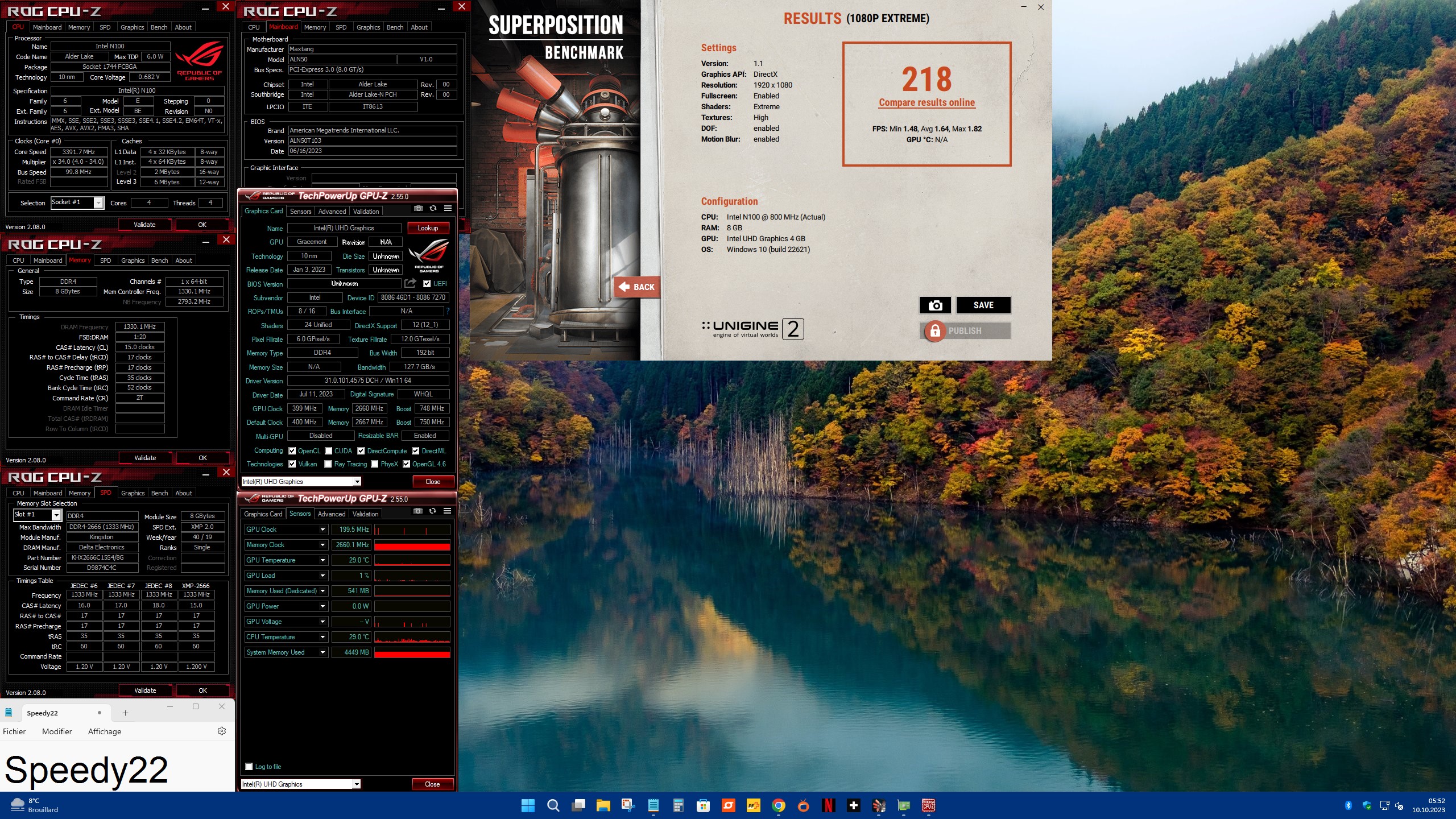Click Speedy22 text in Notepad editor

pos(86,770)
